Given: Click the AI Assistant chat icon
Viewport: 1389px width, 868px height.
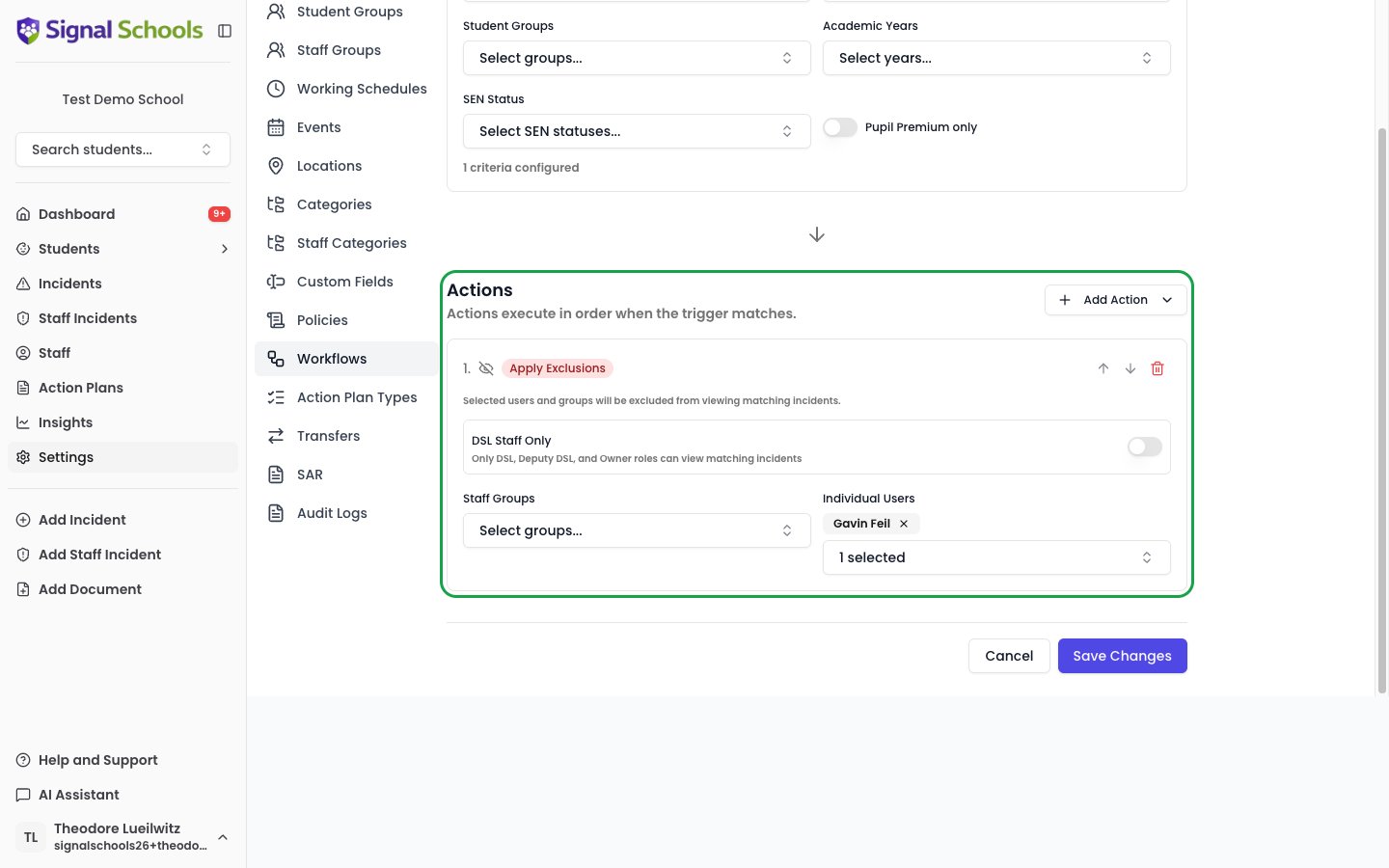Looking at the screenshot, I should coord(23,795).
